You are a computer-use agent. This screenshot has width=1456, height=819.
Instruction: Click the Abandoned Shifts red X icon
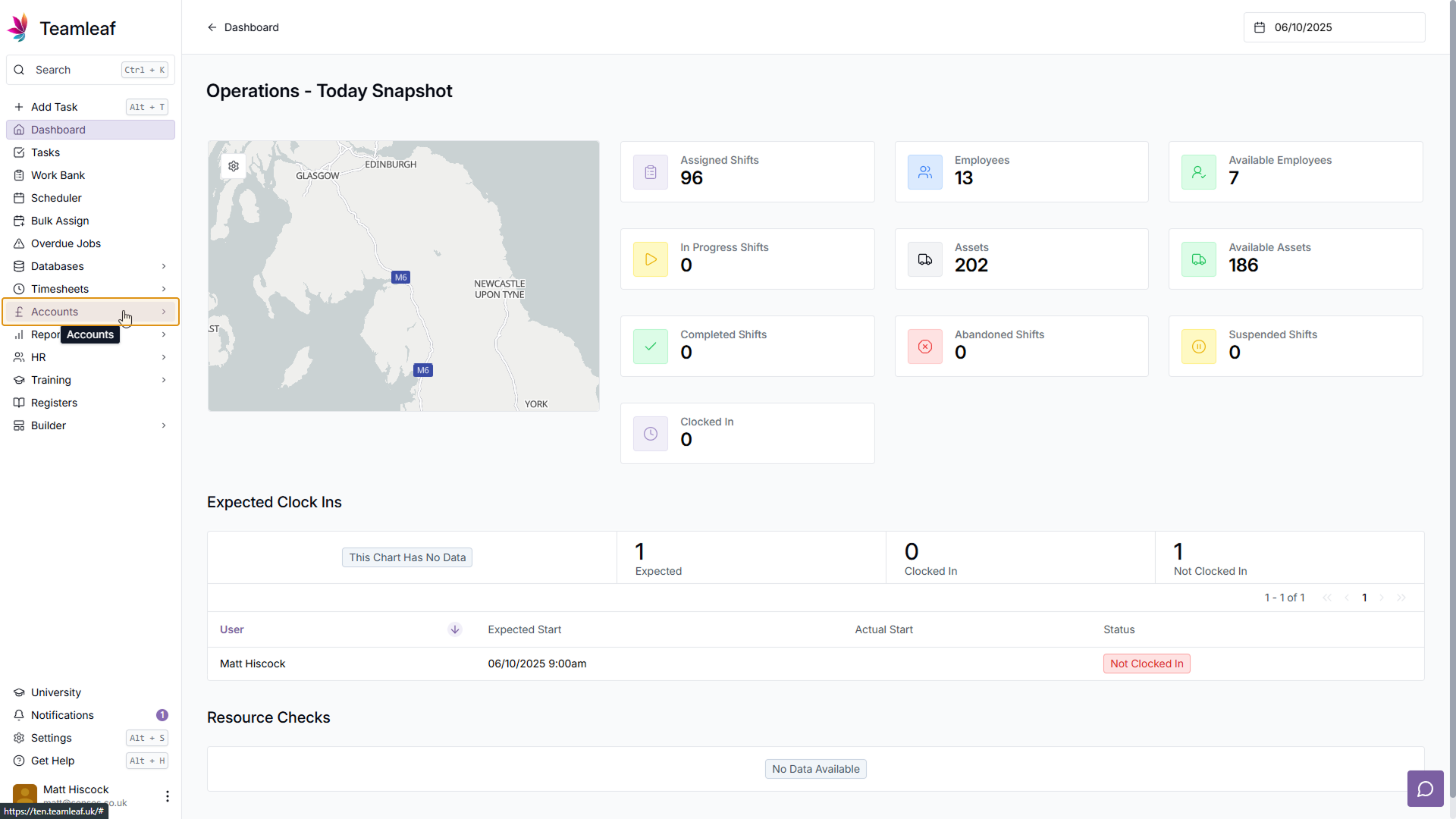click(x=924, y=347)
